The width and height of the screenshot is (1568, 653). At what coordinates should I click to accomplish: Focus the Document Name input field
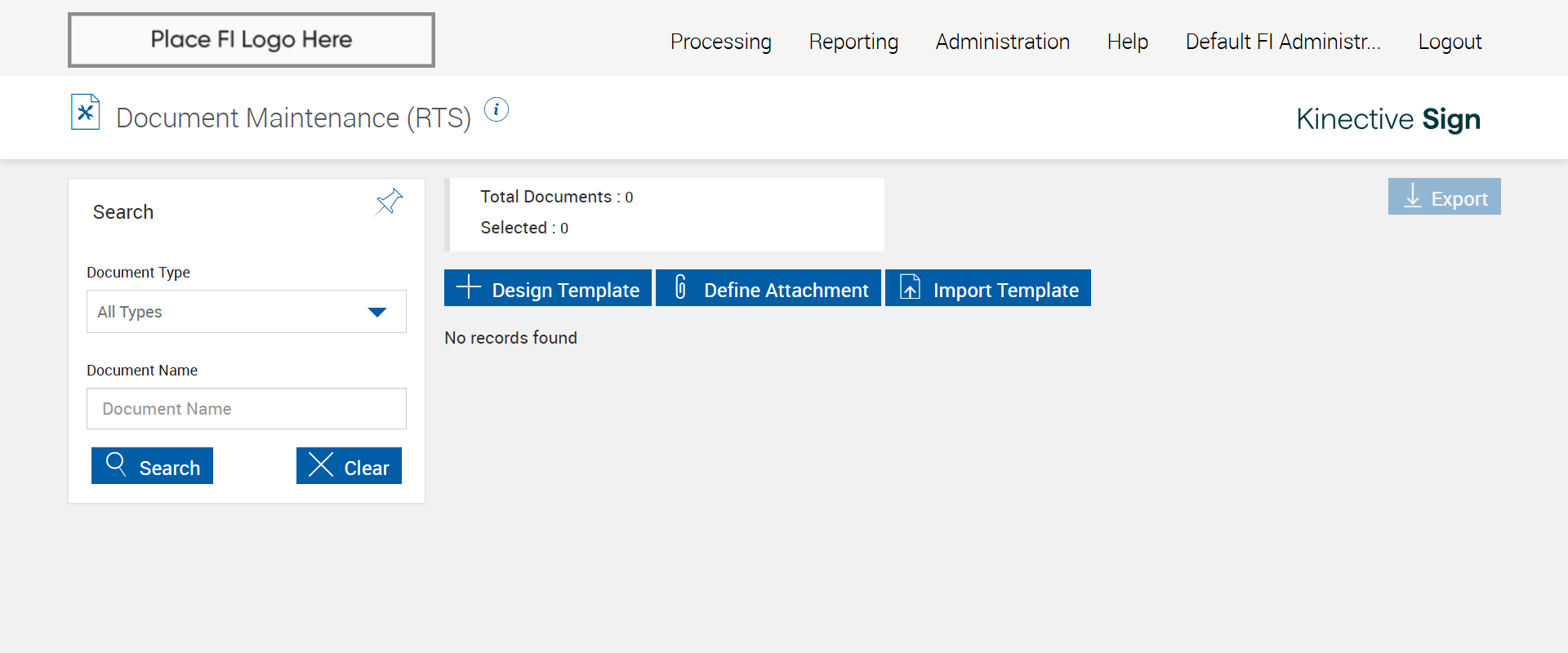pyautogui.click(x=247, y=409)
